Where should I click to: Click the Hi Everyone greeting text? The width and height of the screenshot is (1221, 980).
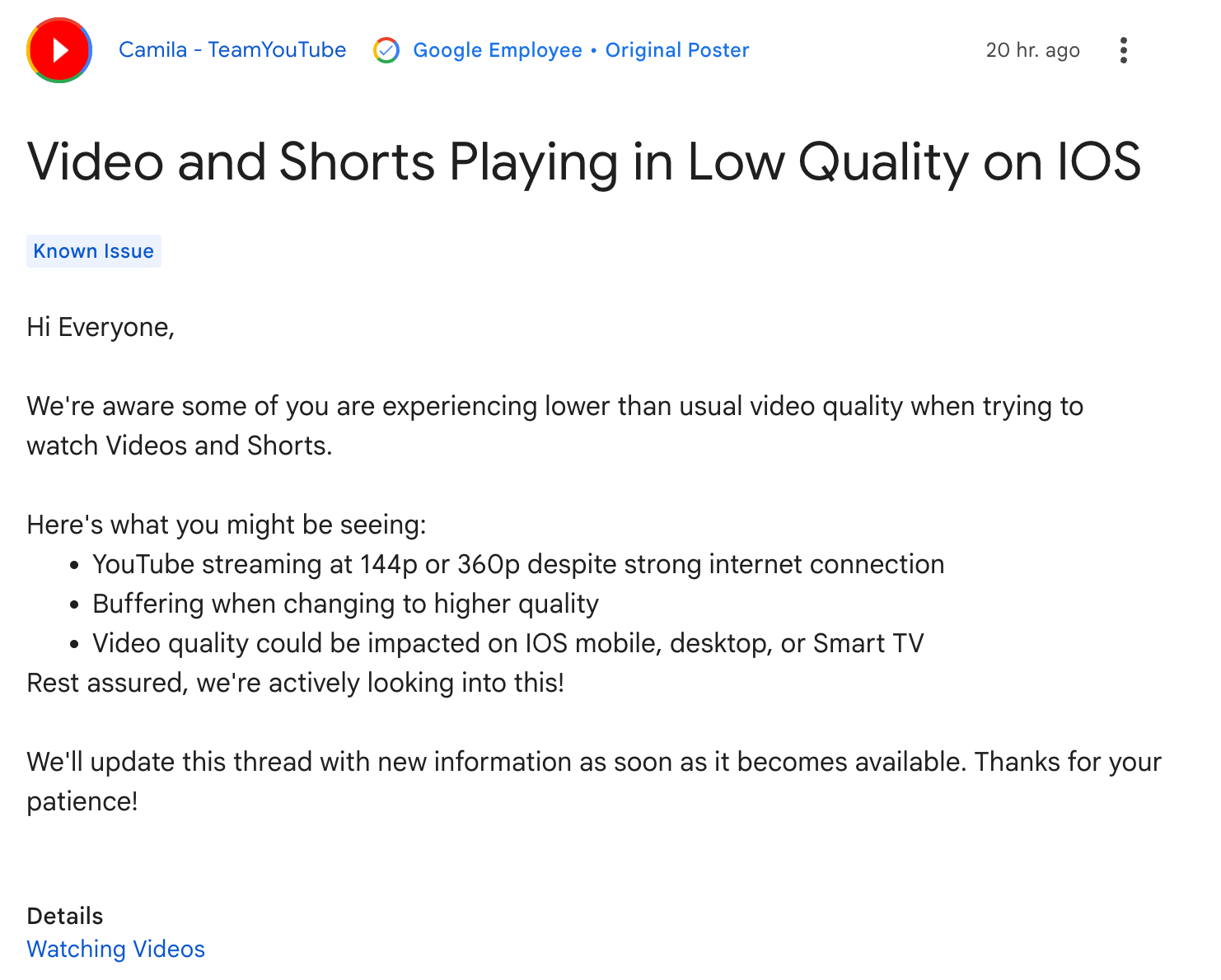[101, 327]
